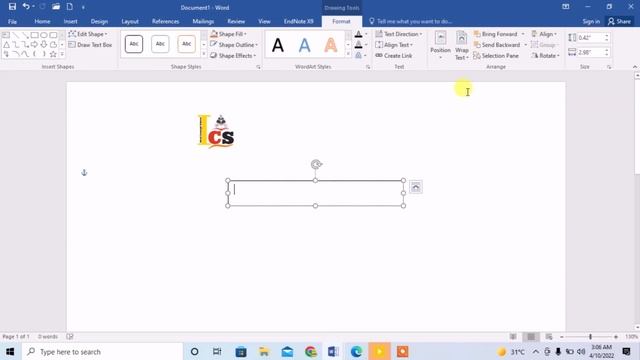
Task: Click the proofing status icon
Action: tap(70, 337)
